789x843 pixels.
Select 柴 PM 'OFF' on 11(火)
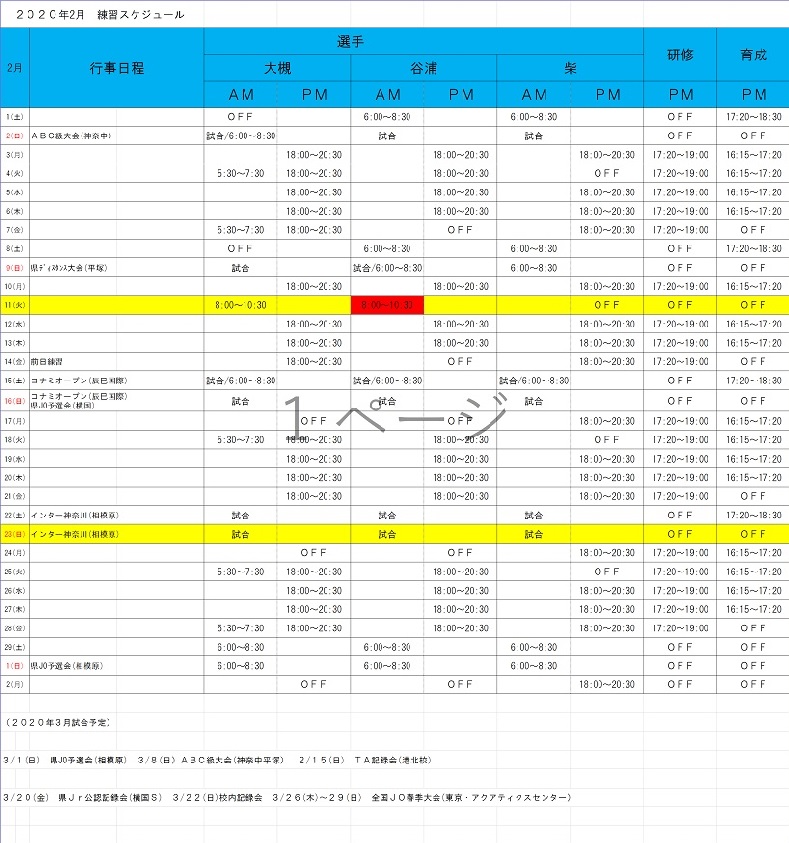pos(607,305)
